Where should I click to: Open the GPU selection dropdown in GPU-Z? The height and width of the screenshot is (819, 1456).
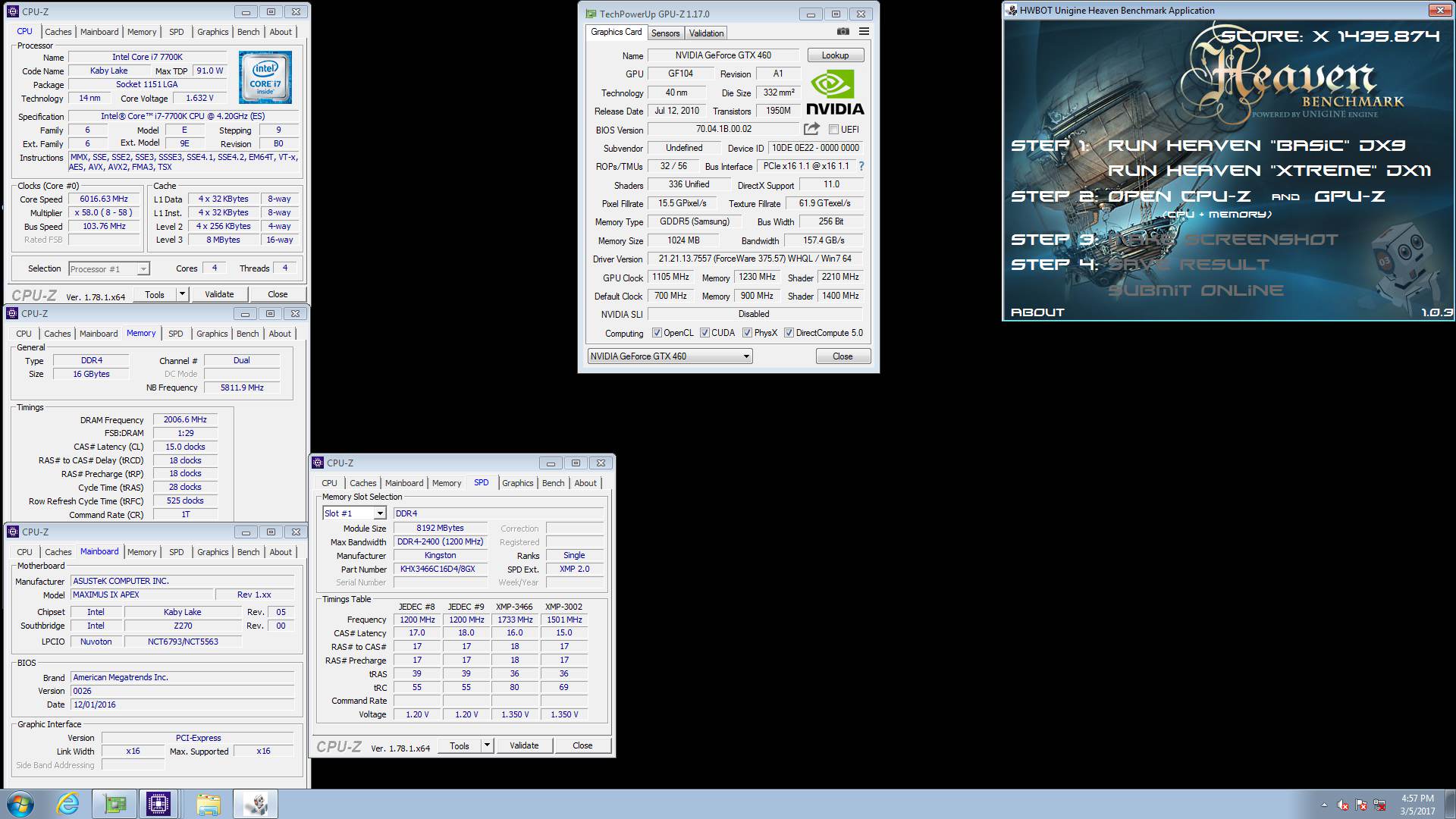pos(670,356)
